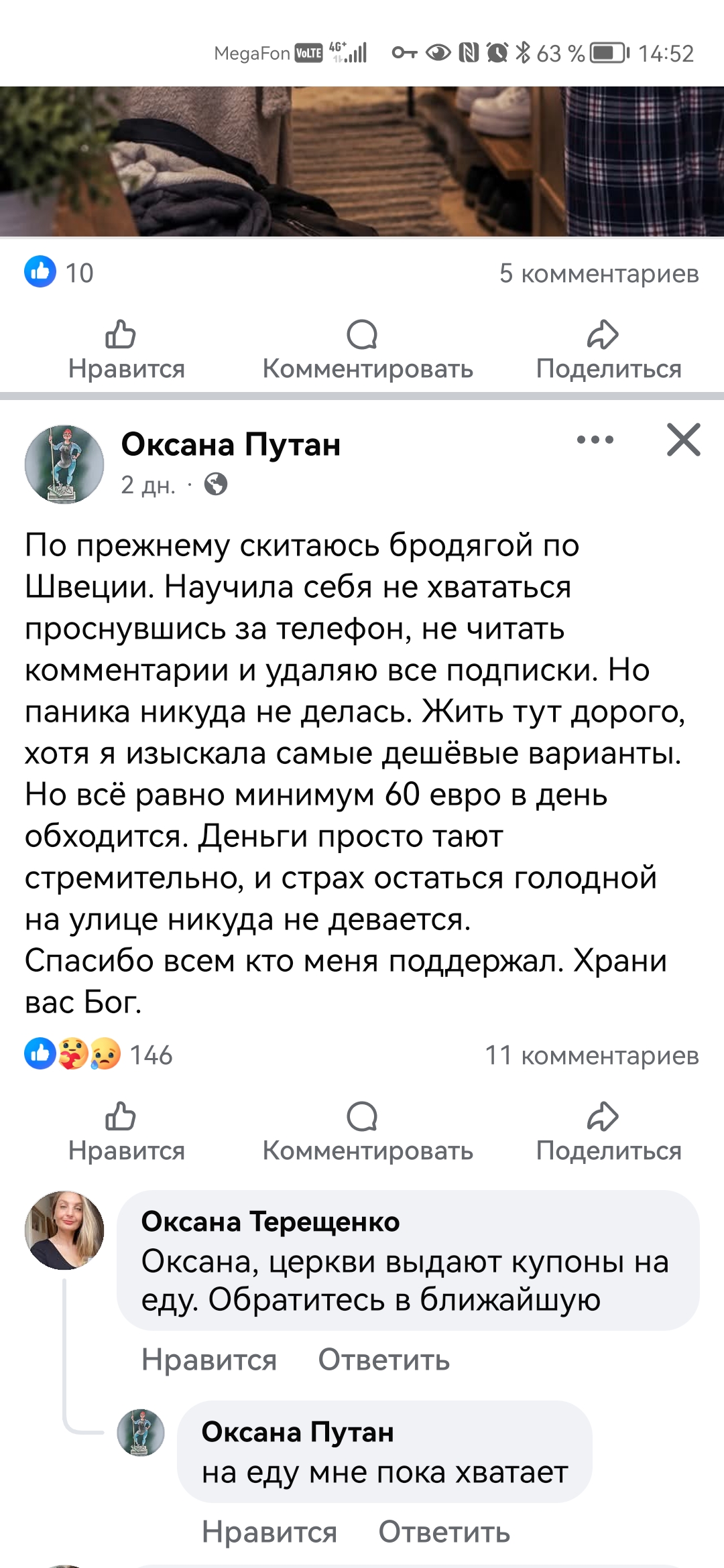Tap thumbs-up icon on Оксана Путан's post
The width and height of the screenshot is (724, 1568).
(x=121, y=1116)
